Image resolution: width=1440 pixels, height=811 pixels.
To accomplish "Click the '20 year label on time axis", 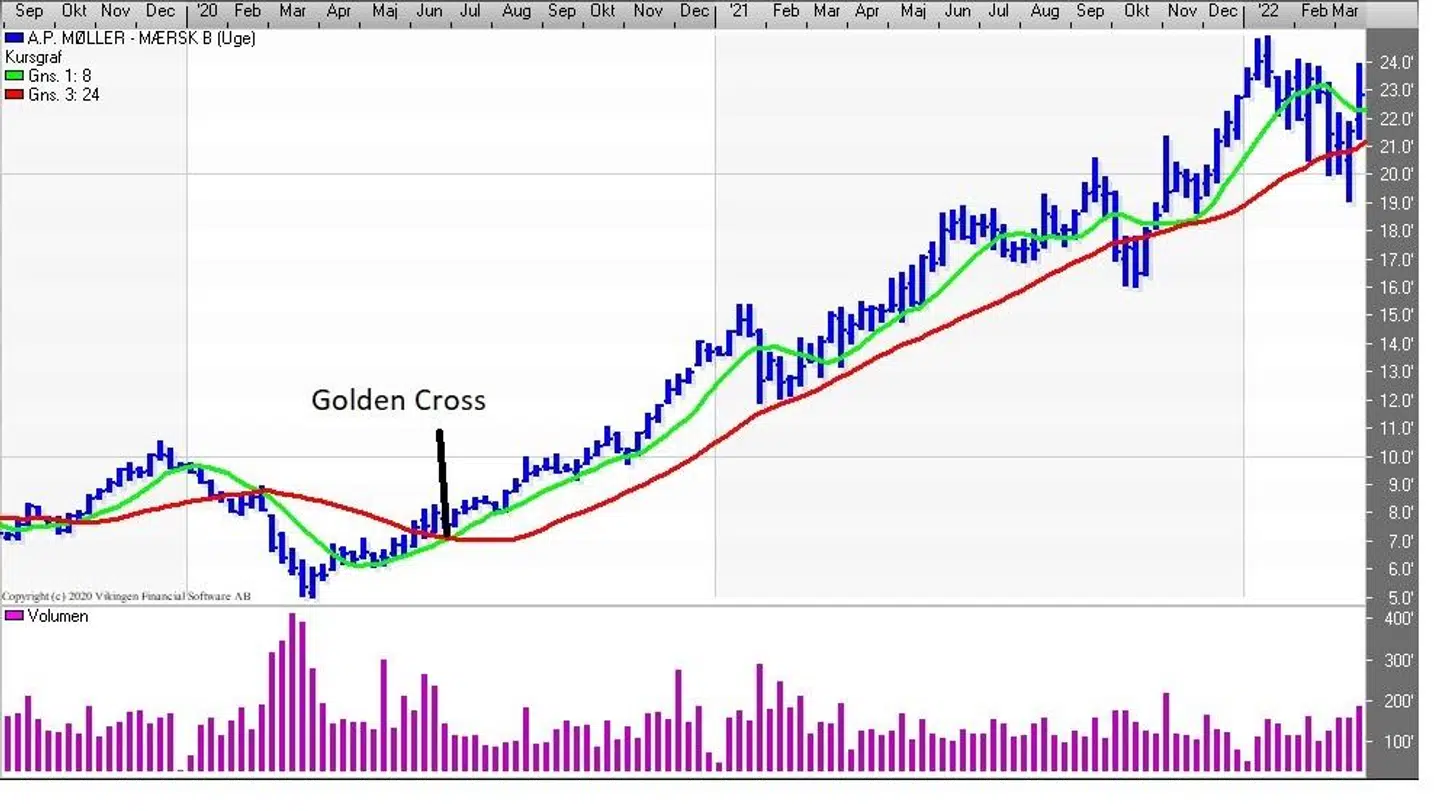I will pyautogui.click(x=206, y=11).
